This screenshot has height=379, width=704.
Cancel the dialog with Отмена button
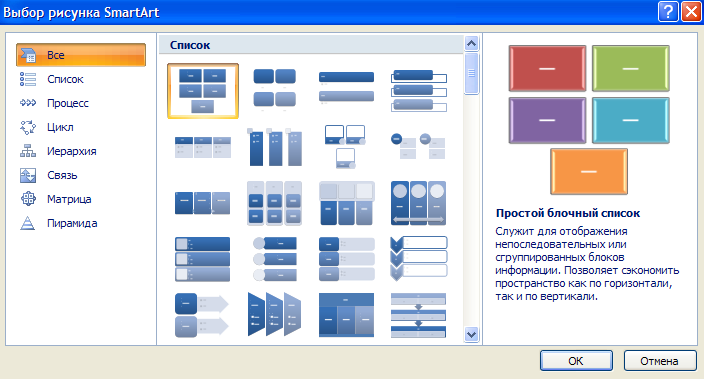pyautogui.click(x=660, y=361)
